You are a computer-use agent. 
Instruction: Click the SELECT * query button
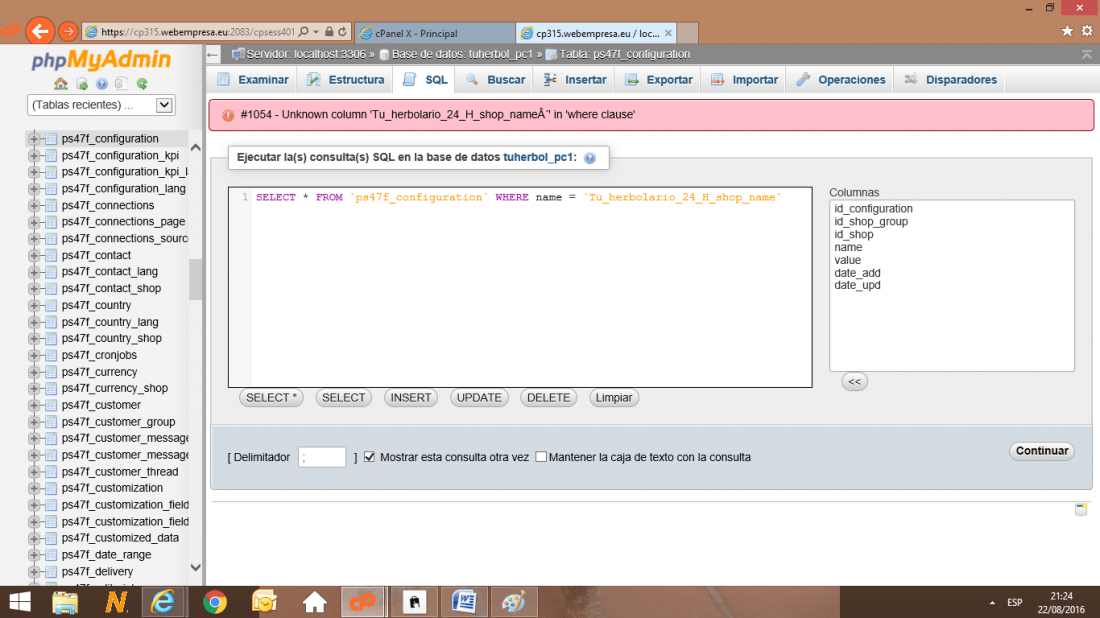point(271,398)
